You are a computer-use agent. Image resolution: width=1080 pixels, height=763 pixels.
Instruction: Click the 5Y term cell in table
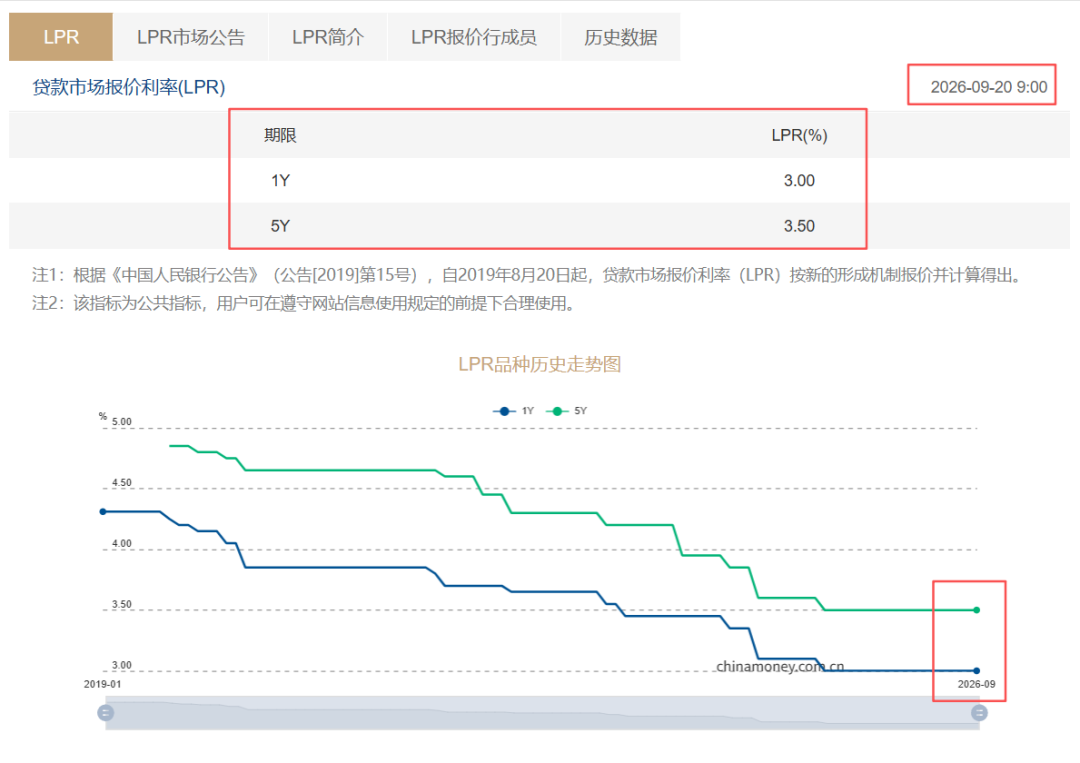tap(280, 226)
